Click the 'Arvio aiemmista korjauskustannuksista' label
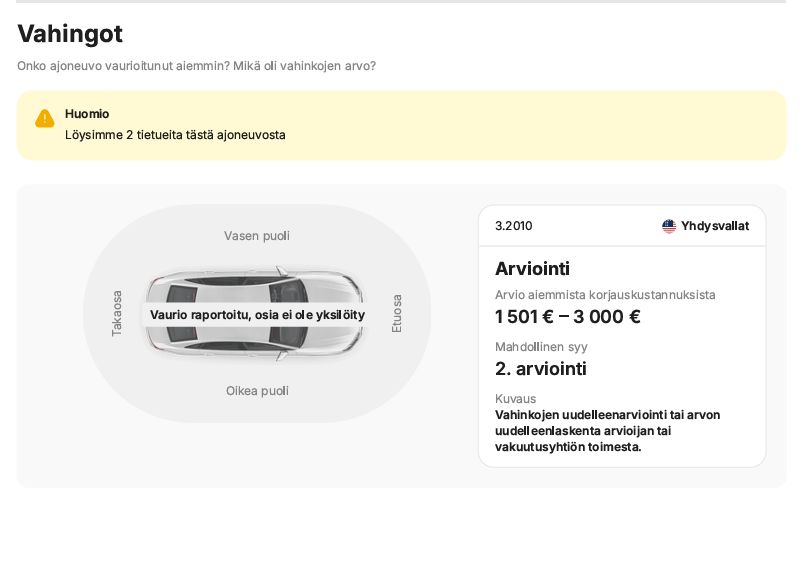The height and width of the screenshot is (588, 811). point(605,295)
